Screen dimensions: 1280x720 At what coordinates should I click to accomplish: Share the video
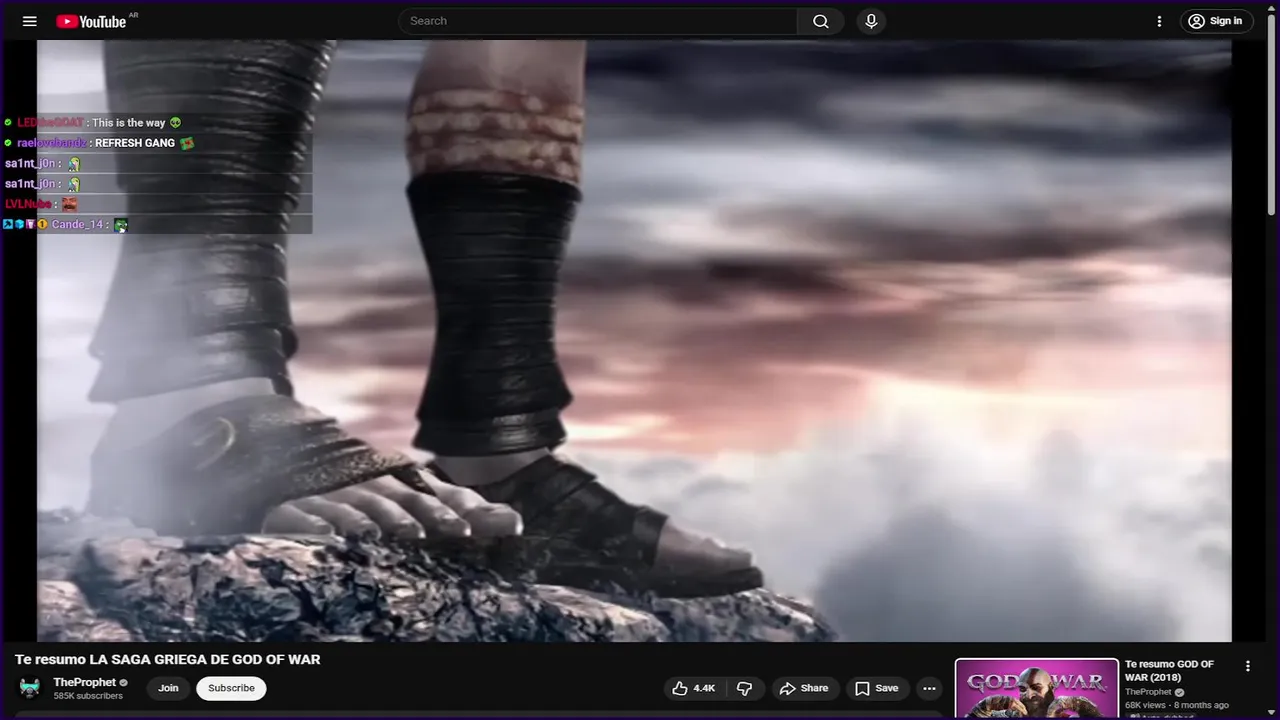(x=804, y=688)
